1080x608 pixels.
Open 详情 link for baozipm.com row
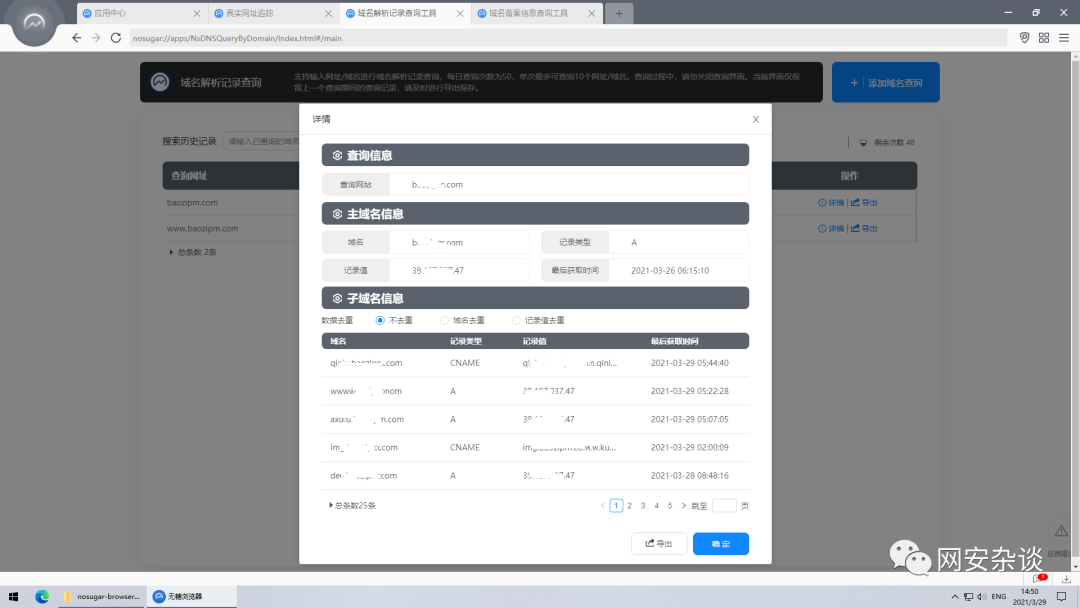pyautogui.click(x=831, y=202)
